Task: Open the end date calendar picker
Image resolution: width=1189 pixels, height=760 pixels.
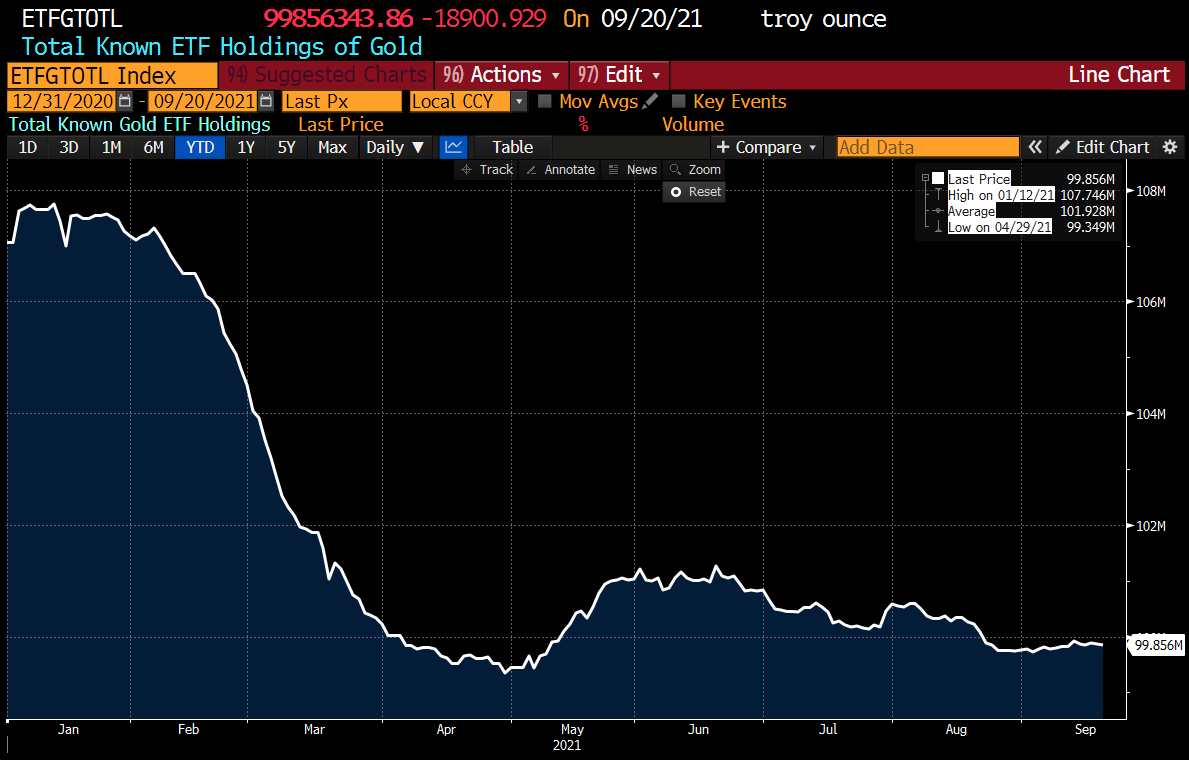Action: tap(265, 101)
